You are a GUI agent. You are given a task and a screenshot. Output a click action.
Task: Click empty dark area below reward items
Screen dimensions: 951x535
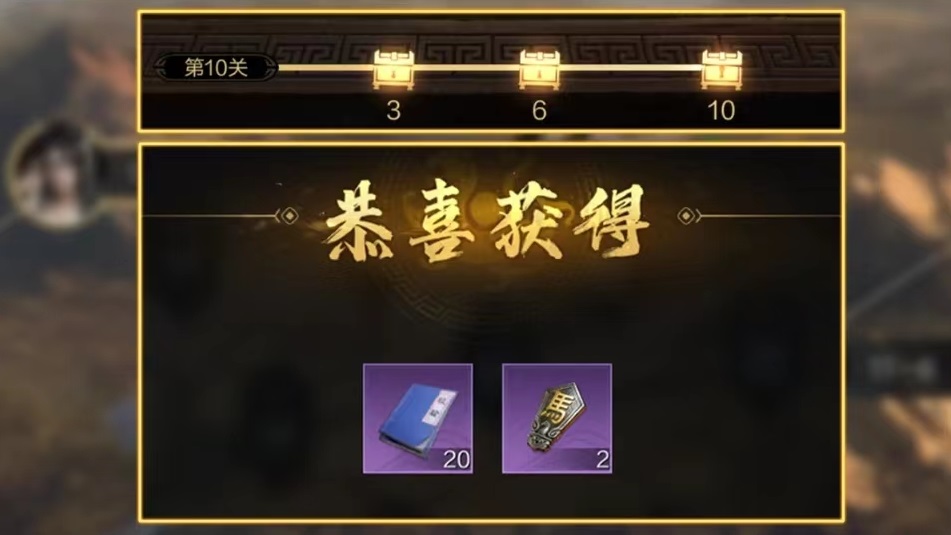pyautogui.click(x=490, y=496)
